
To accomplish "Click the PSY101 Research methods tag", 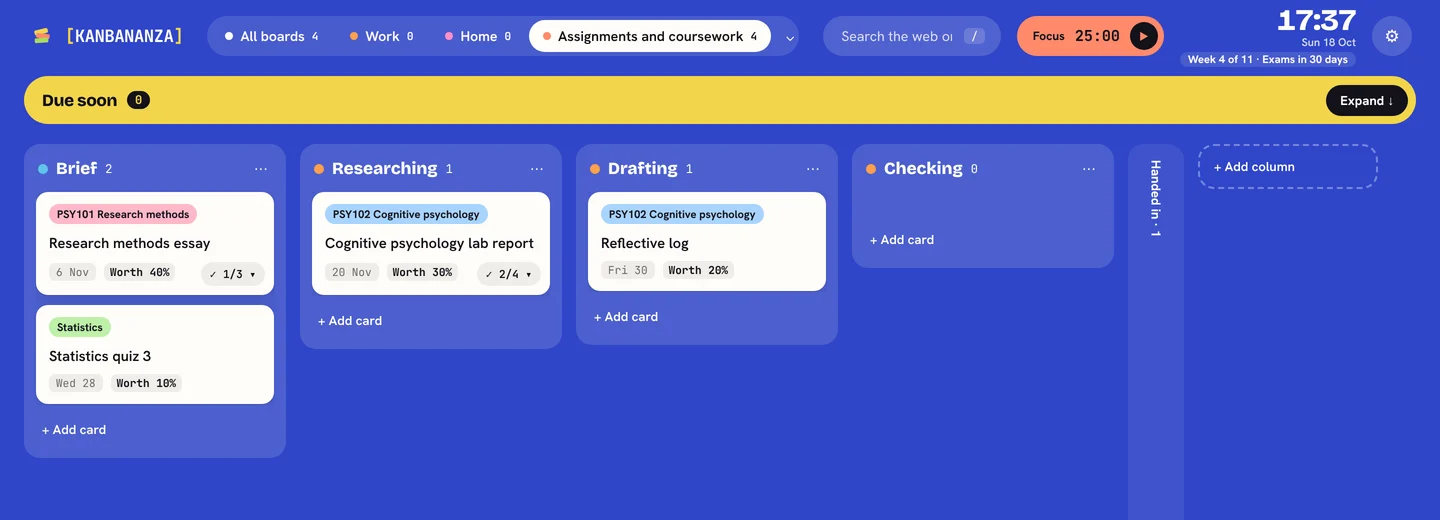I will [123, 214].
